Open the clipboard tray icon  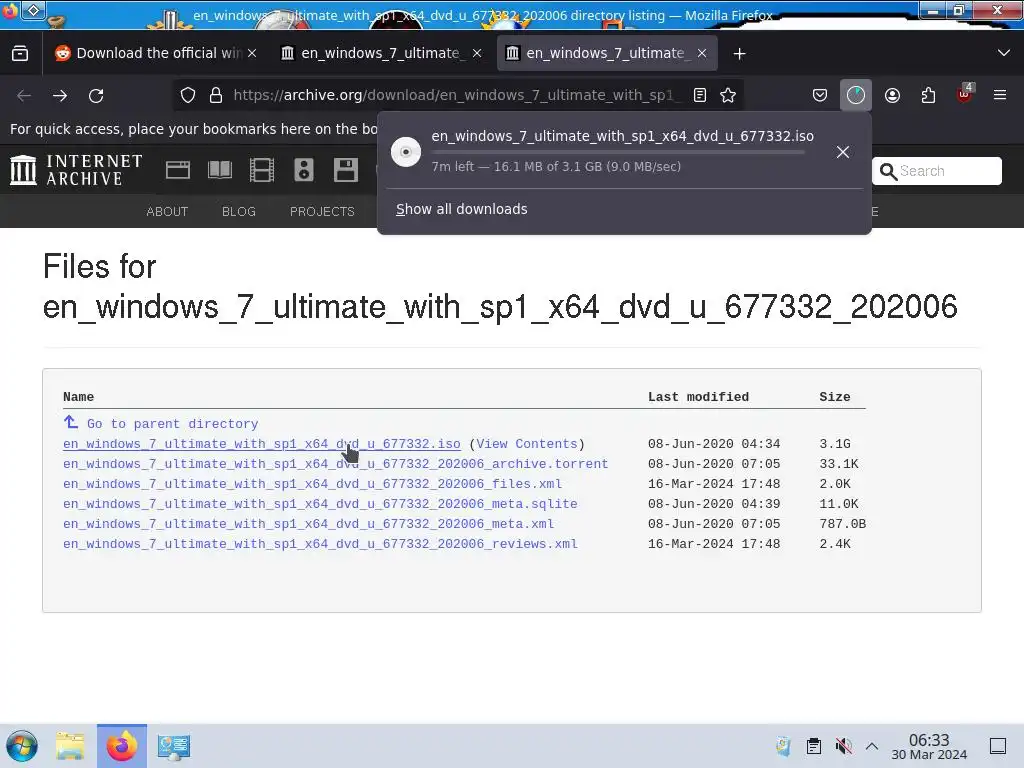pos(814,746)
